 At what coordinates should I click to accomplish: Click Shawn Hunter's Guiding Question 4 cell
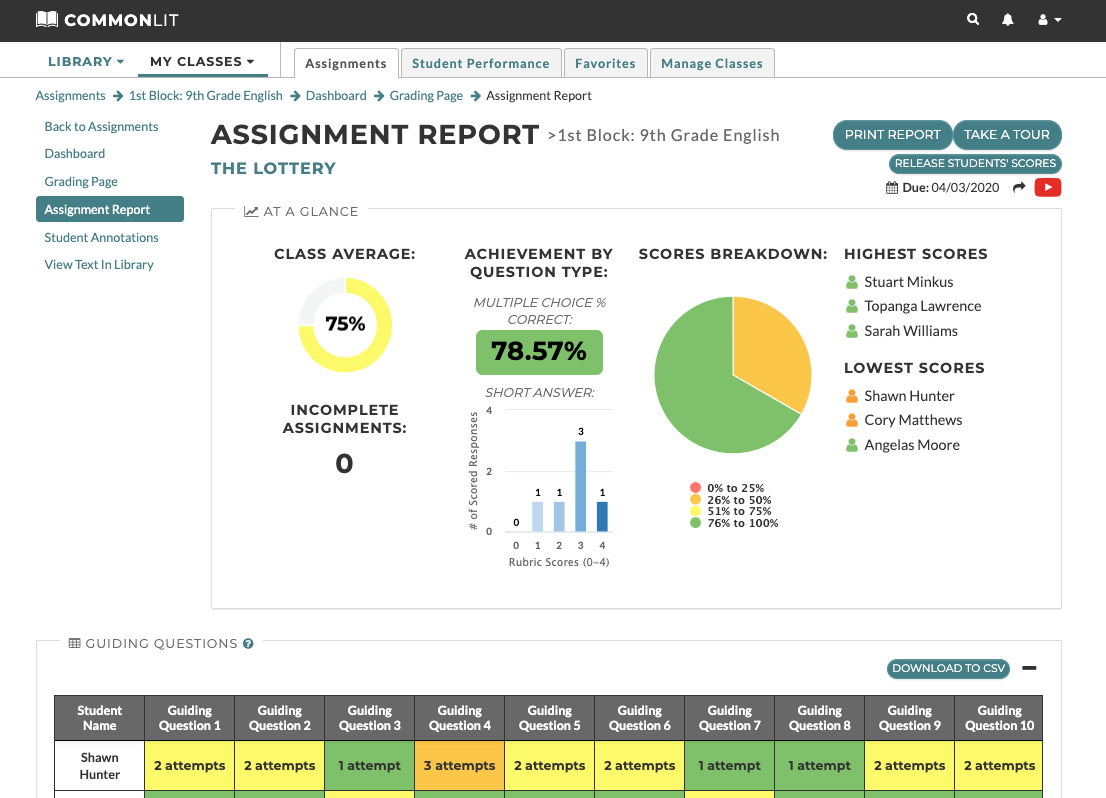click(459, 766)
